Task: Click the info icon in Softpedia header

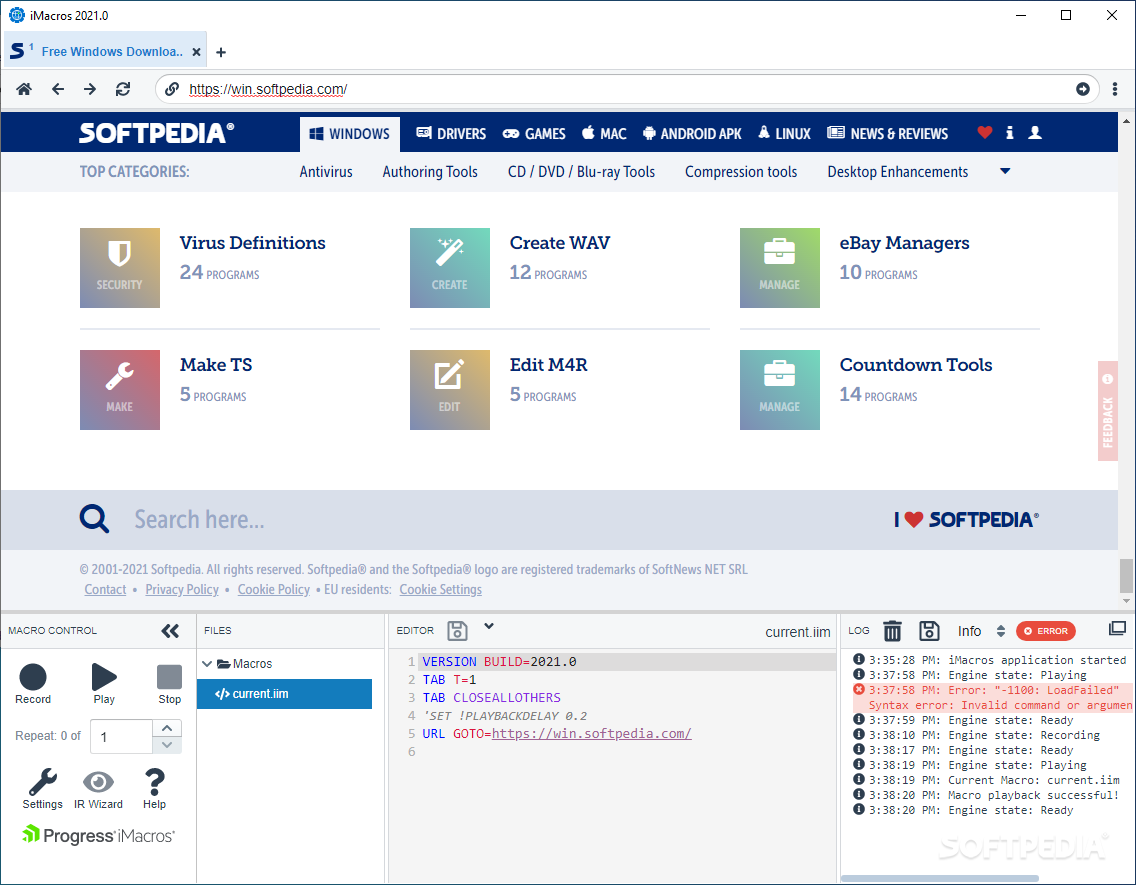Action: 1009,133
